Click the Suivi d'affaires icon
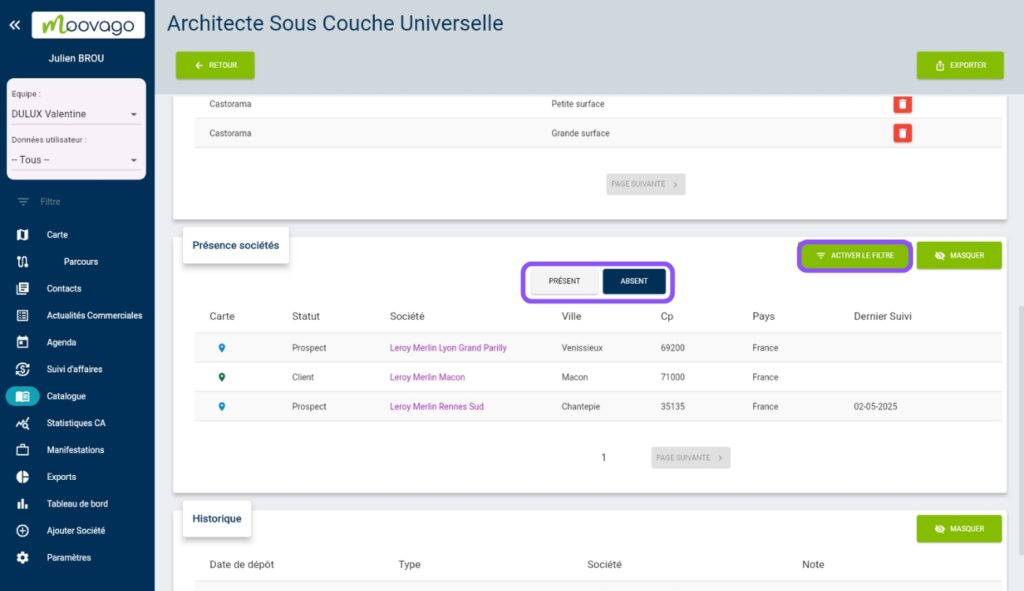Image resolution: width=1024 pixels, height=591 pixels. coord(22,369)
